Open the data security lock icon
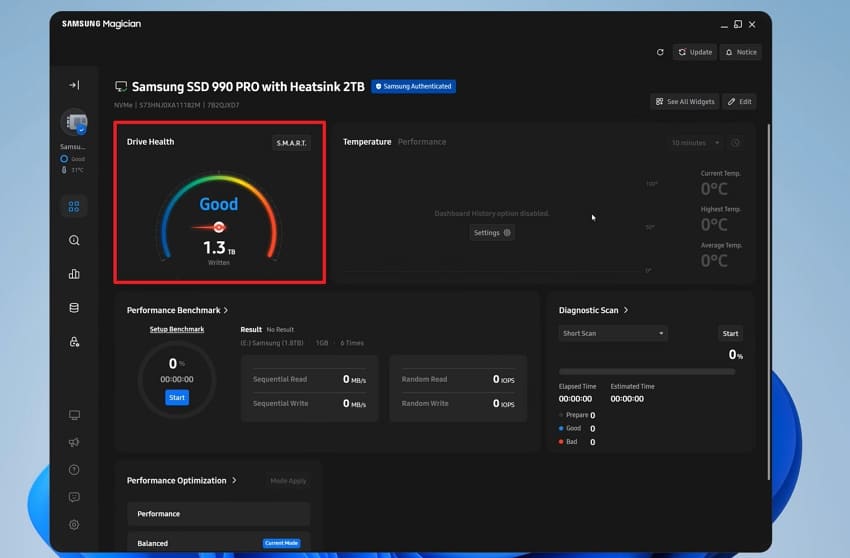Image resolution: width=850 pixels, height=558 pixels. tap(74, 342)
